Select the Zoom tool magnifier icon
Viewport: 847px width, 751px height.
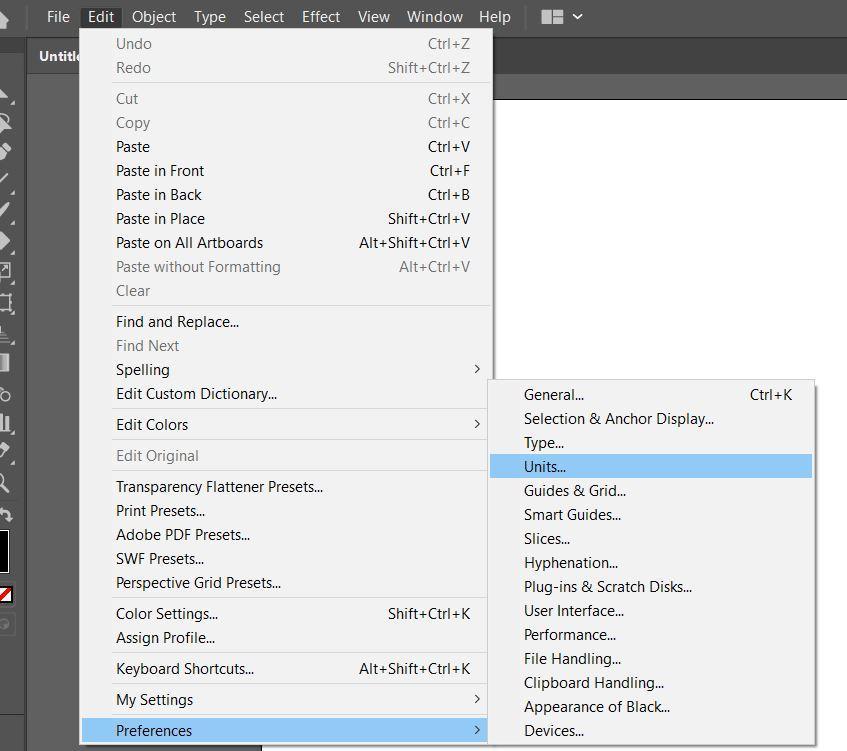click(4, 483)
